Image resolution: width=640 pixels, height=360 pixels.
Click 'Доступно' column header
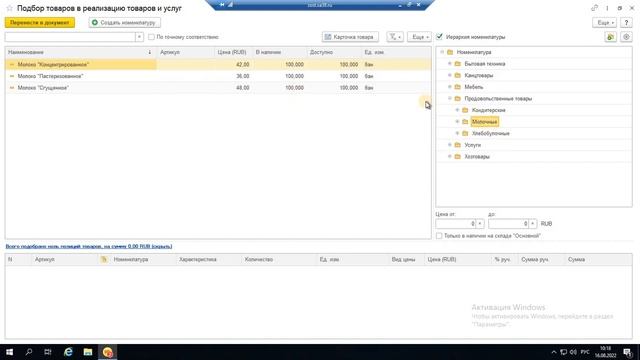333,52
